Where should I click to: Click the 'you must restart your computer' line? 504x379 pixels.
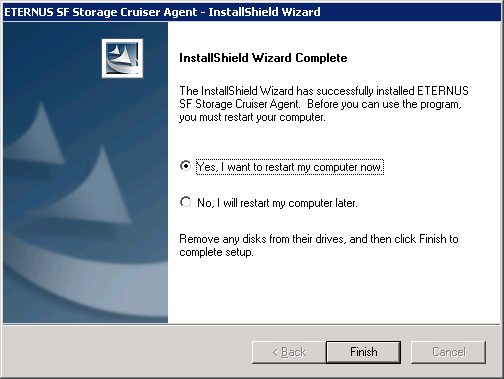click(x=252, y=117)
